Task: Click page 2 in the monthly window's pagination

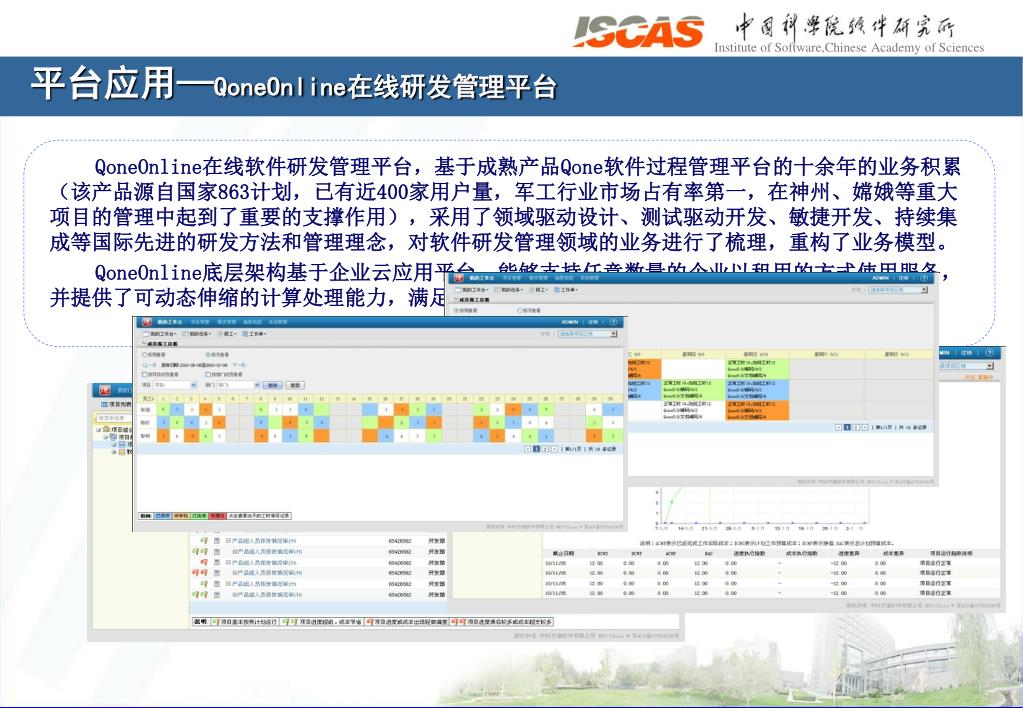Action: 545,449
